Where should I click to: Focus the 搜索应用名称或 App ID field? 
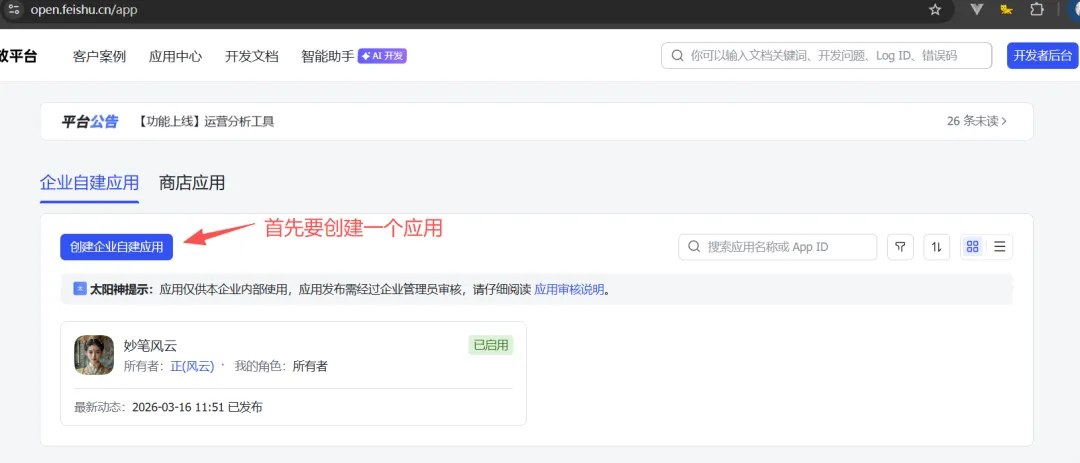click(x=778, y=247)
